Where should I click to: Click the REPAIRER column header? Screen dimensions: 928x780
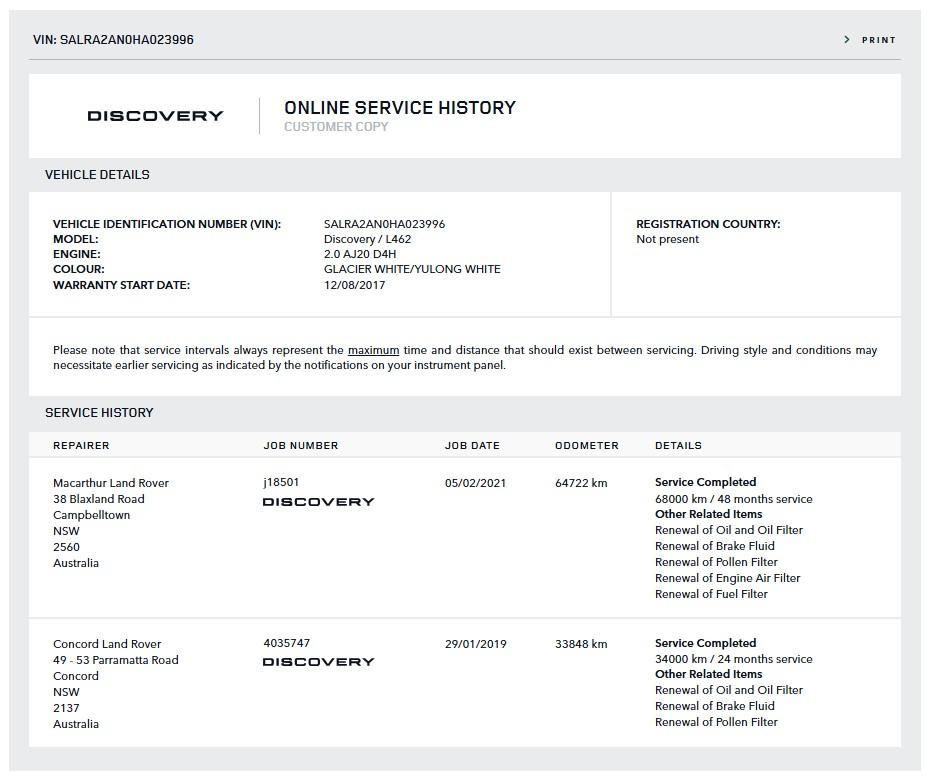[81, 446]
